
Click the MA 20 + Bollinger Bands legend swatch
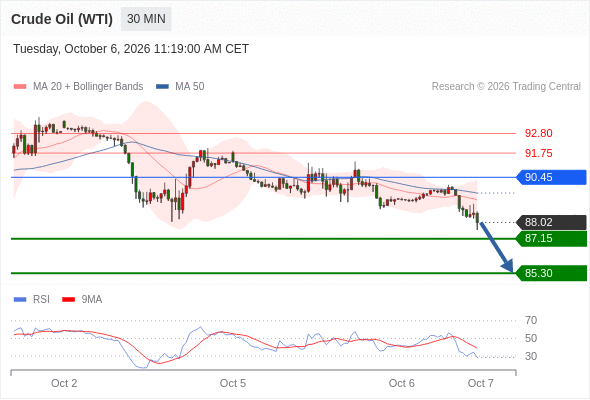[x=20, y=87]
